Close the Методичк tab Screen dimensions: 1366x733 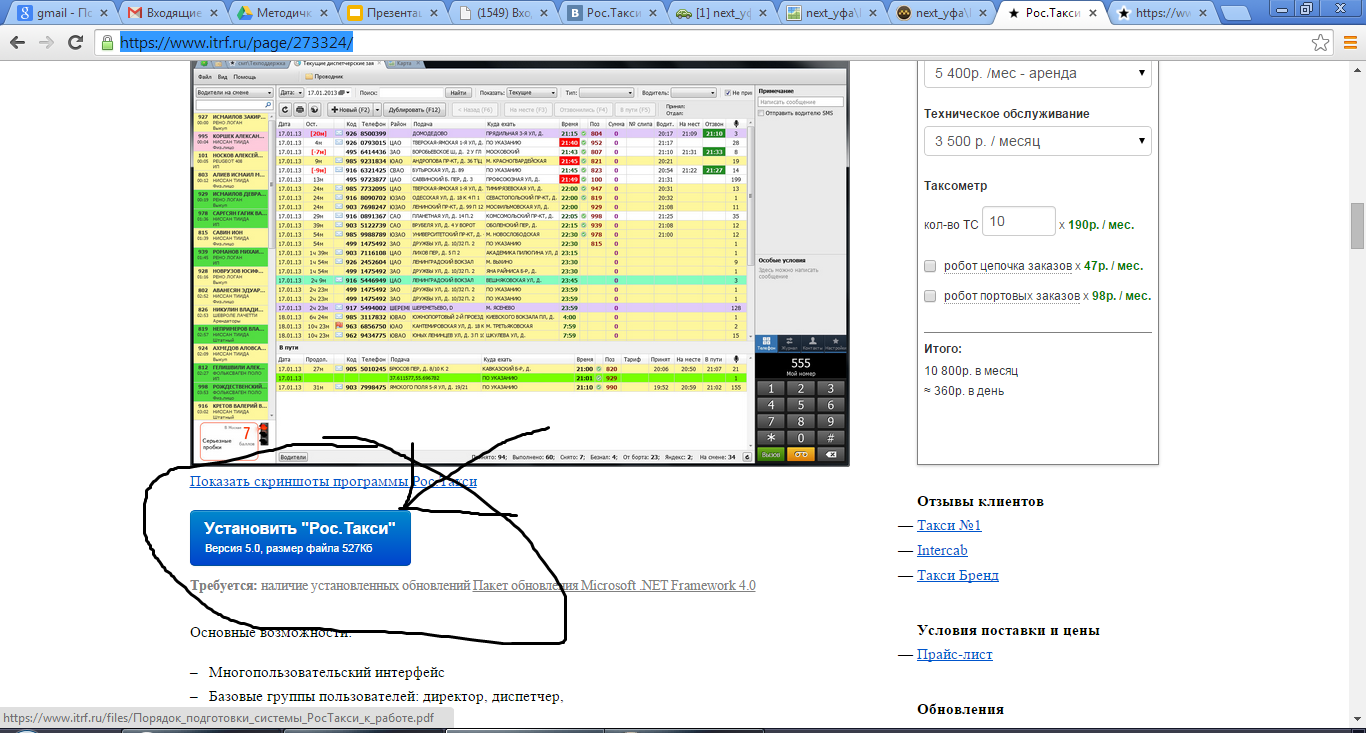tap(322, 13)
